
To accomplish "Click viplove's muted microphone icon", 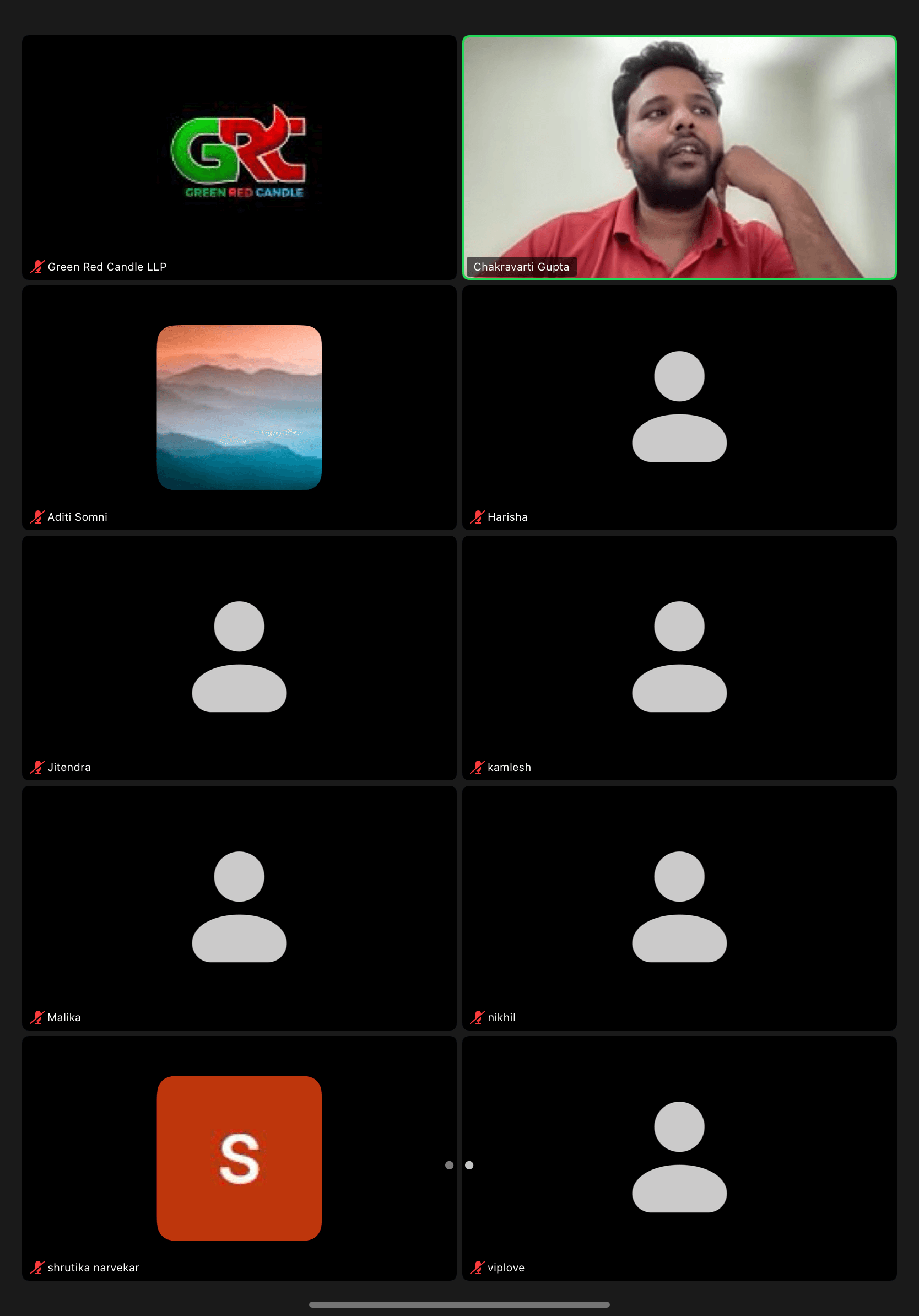I will (477, 1268).
